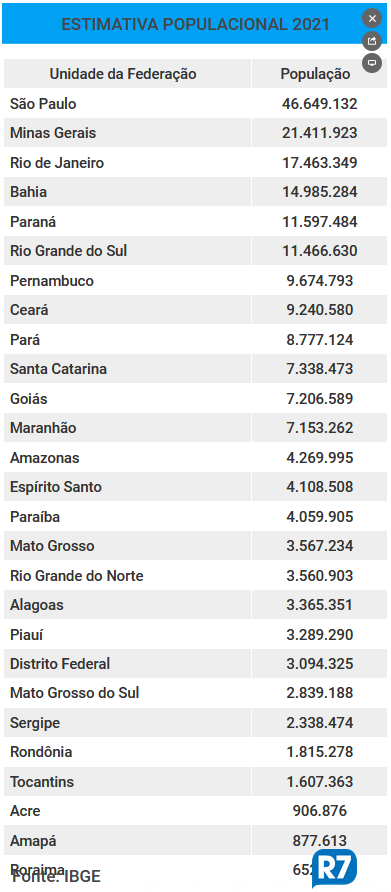Click Pernambuco population 9.674.793
Image resolution: width=391 pixels, height=892 pixels.
(320, 280)
